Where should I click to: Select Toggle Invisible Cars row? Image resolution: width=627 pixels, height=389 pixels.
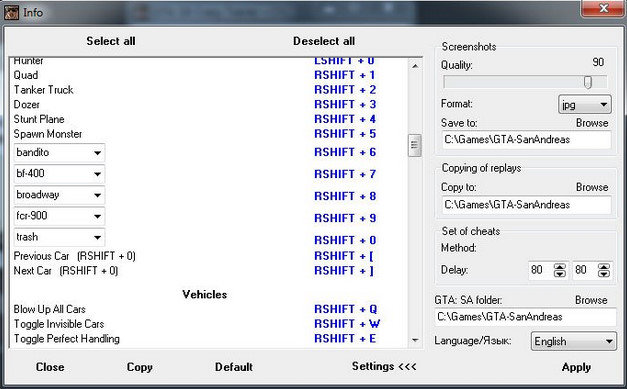[x=59, y=324]
